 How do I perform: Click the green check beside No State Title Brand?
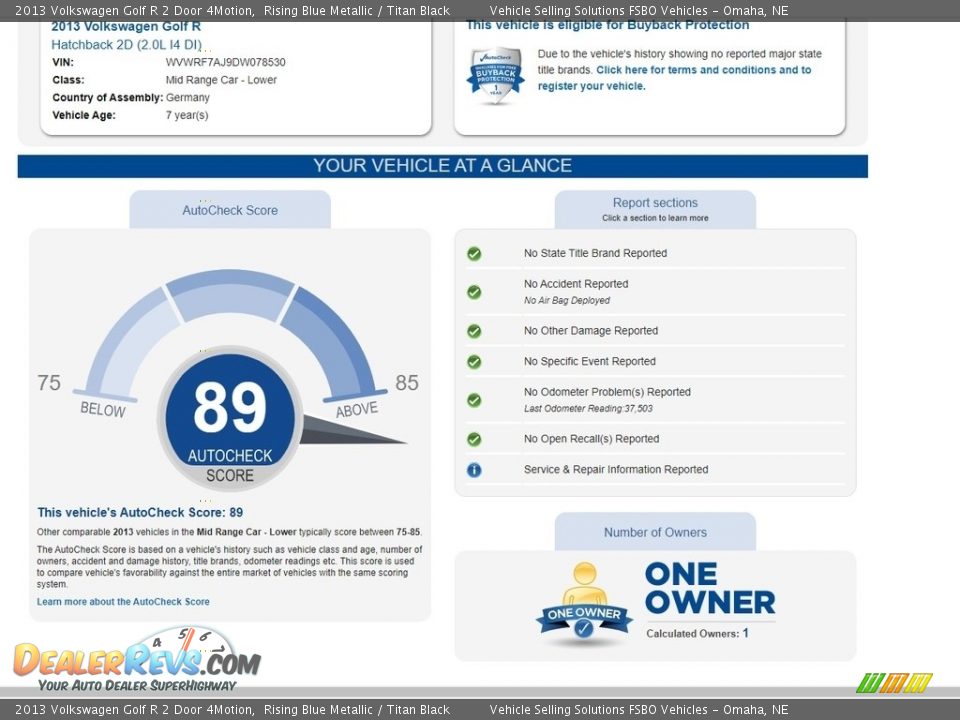coord(474,254)
